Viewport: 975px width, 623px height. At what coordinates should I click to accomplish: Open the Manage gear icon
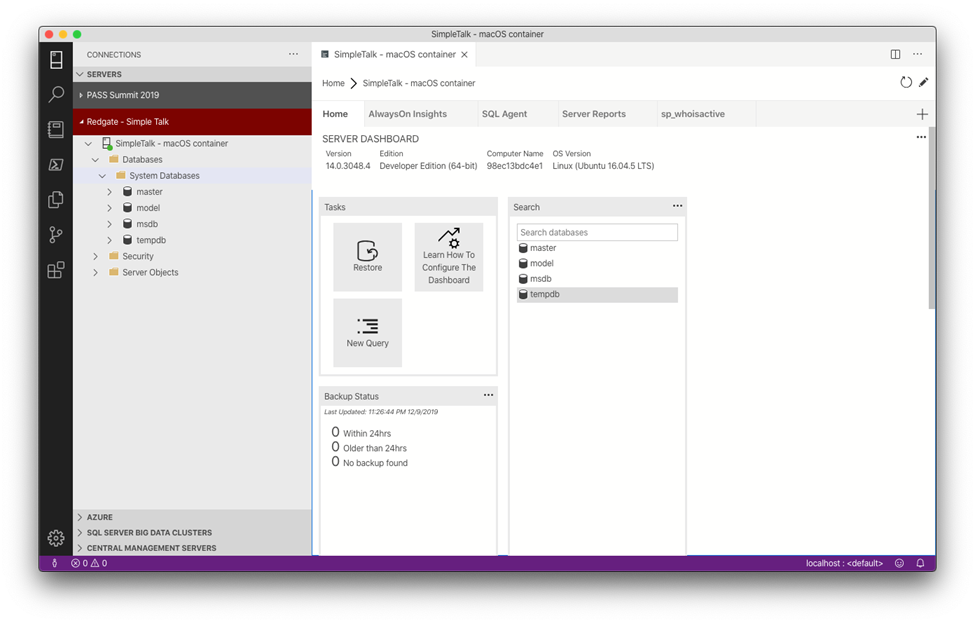tap(56, 538)
